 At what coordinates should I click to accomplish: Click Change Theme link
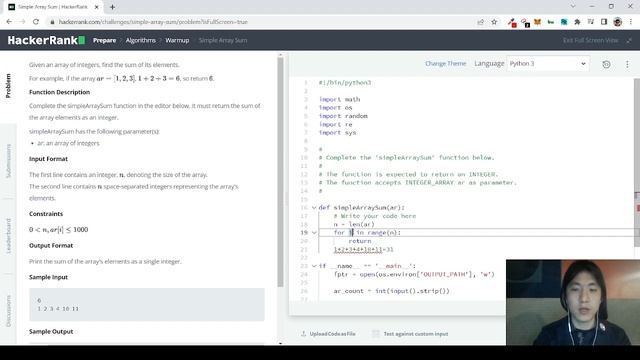coord(445,64)
